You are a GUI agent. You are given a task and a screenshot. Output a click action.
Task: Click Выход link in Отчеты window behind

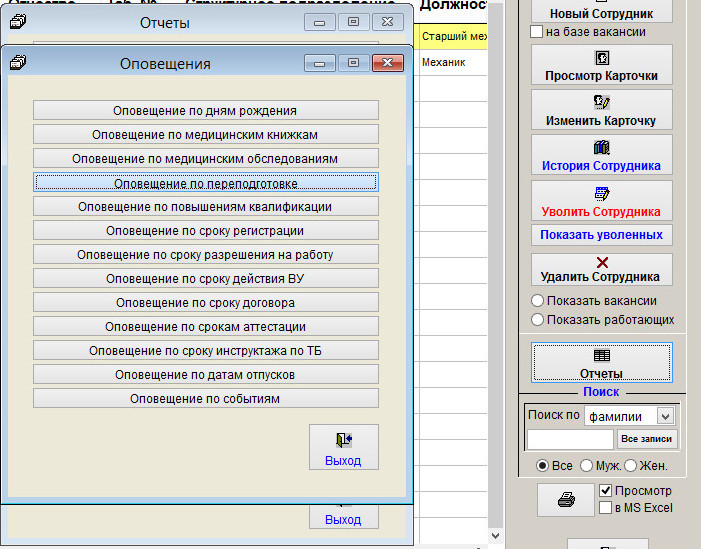tap(343, 519)
